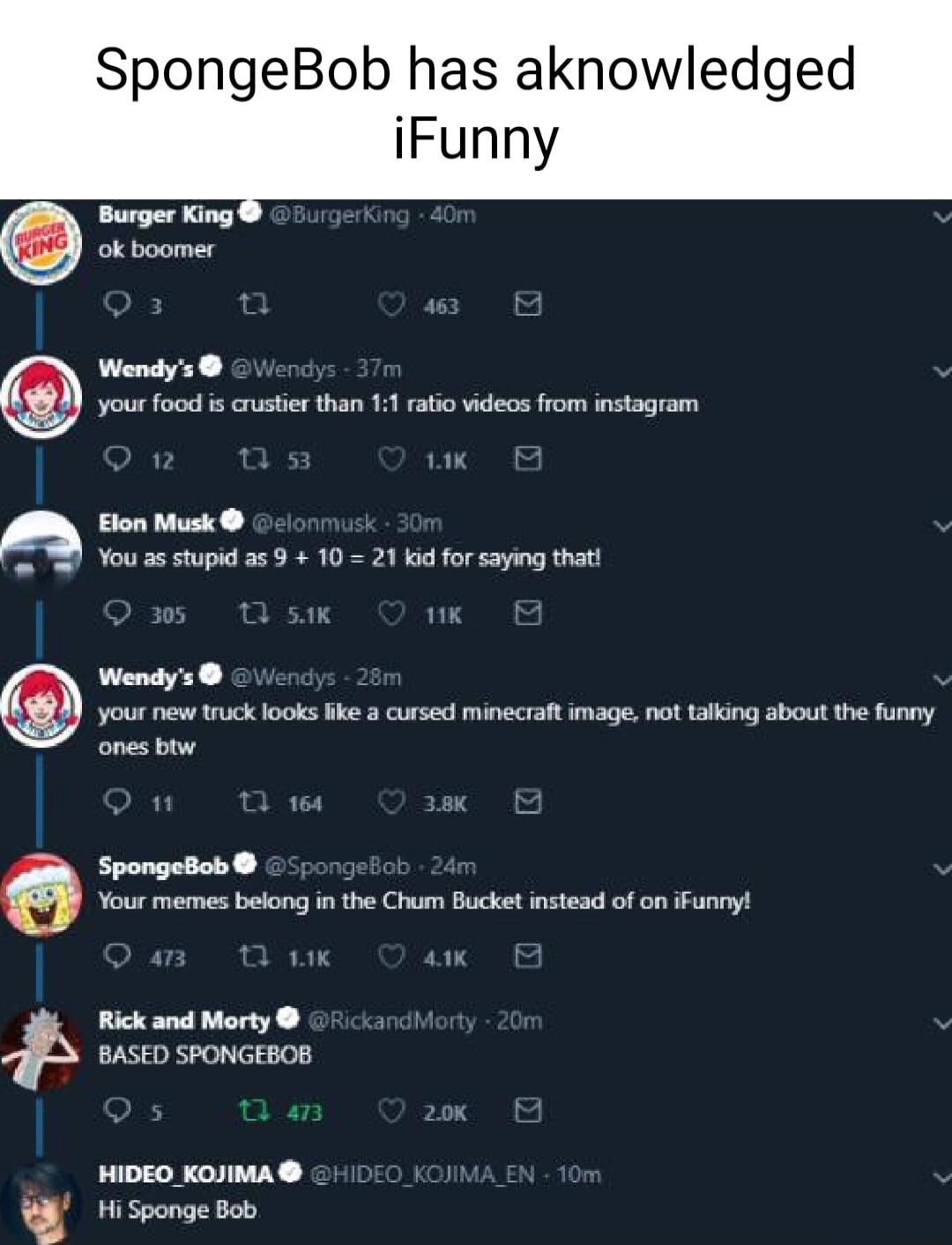Select the @Wendys handle link
The image size is (952, 1245).
(x=283, y=369)
